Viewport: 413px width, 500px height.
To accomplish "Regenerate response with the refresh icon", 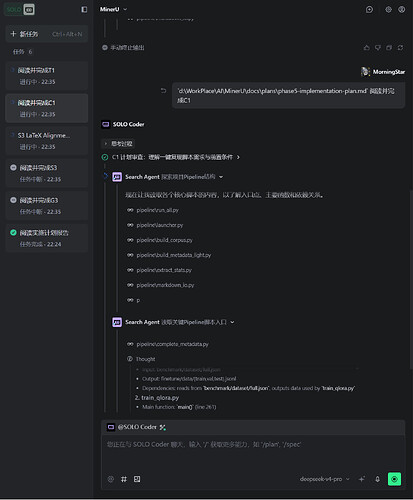I will (x=400, y=48).
